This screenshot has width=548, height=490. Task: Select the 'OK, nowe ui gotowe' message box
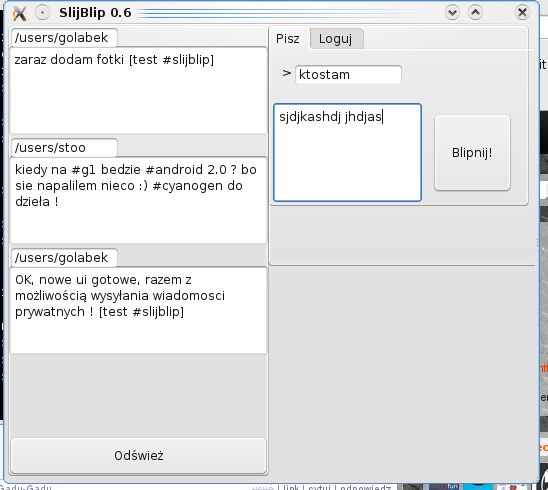pyautogui.click(x=139, y=310)
